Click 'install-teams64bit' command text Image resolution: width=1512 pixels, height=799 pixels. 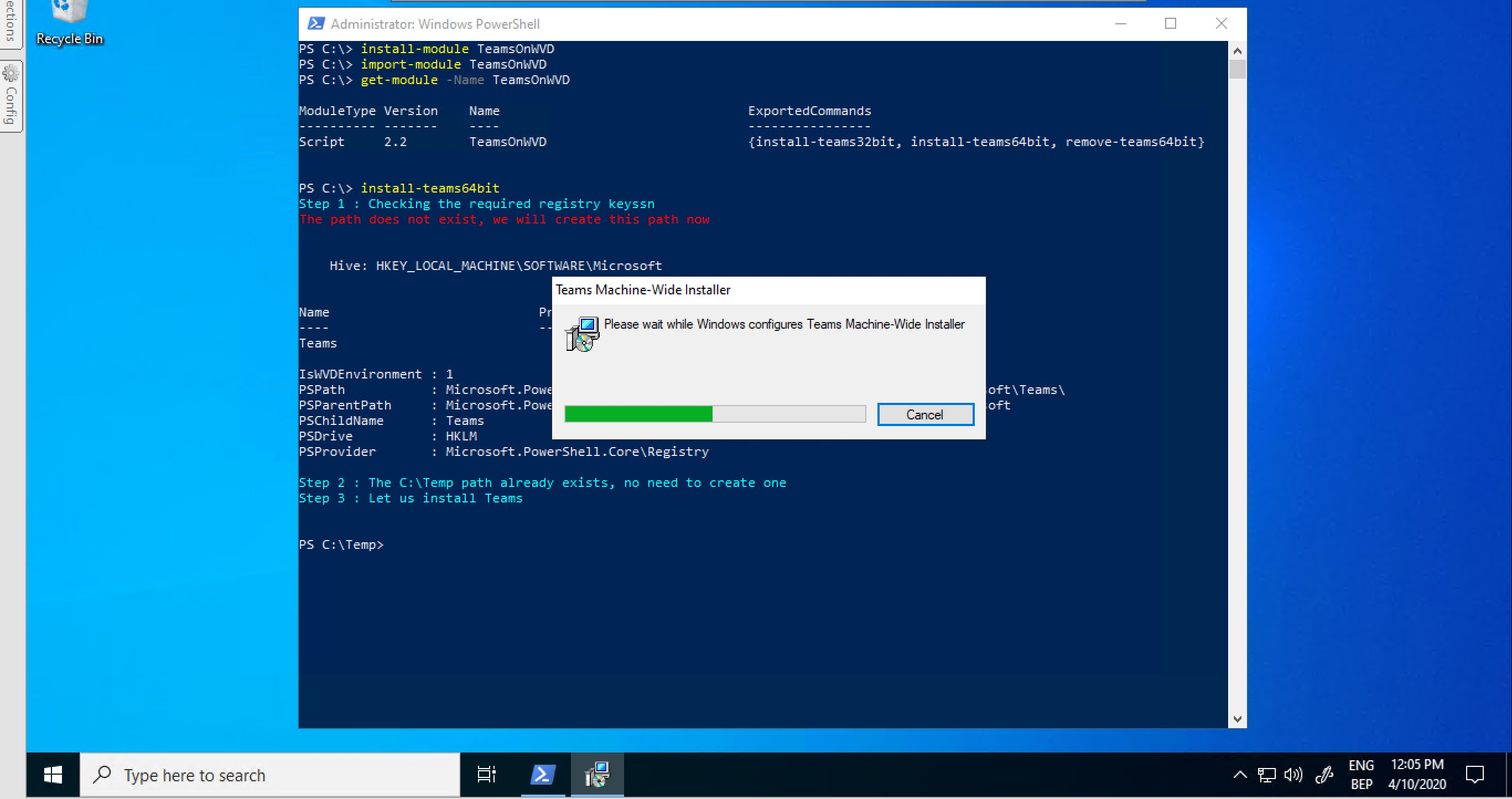click(430, 189)
